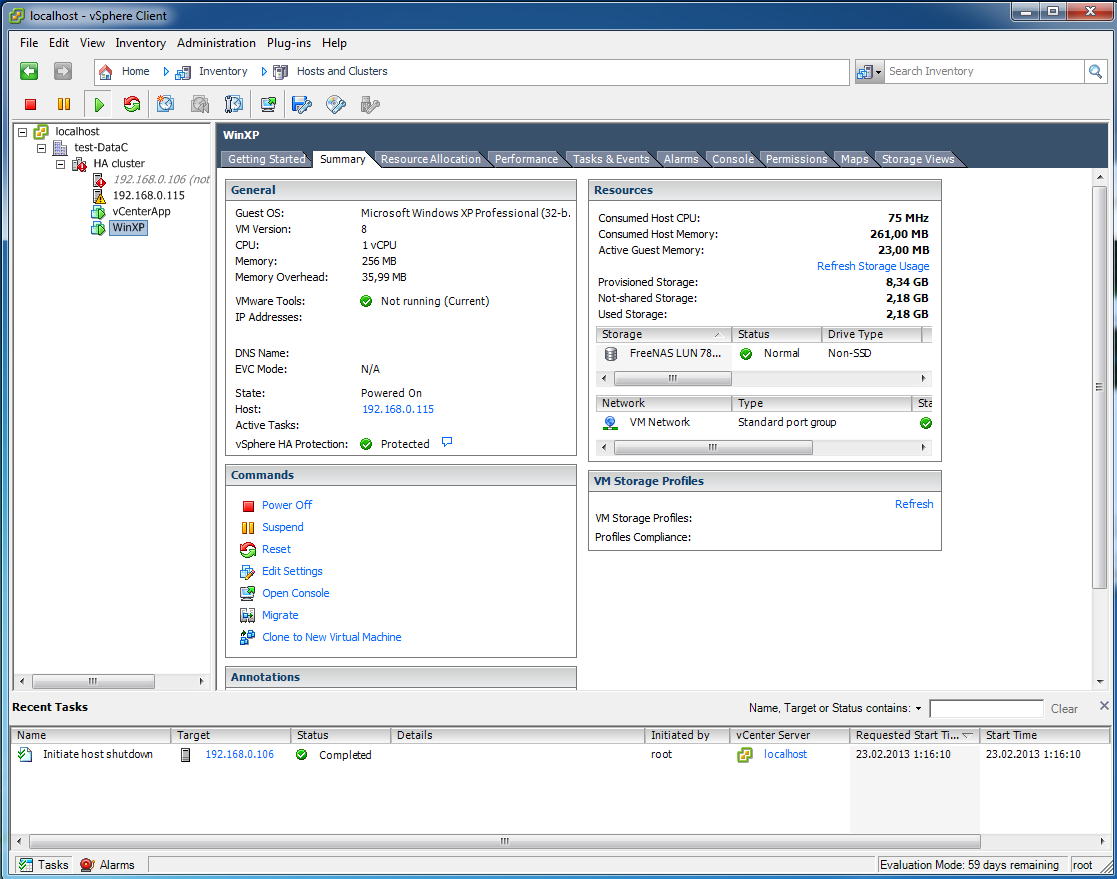Open the Console tab
Screen dimensions: 1117x879
(732, 159)
